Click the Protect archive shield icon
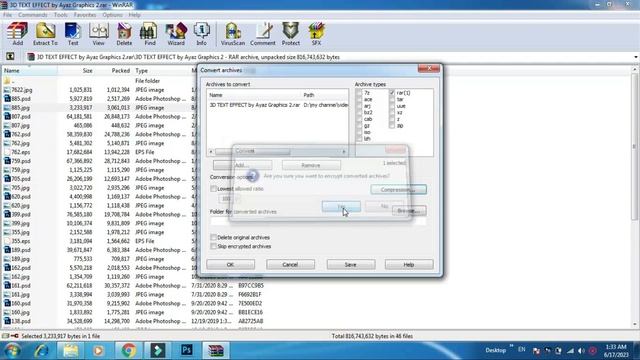Viewport: 640px width, 360px height. 291,34
